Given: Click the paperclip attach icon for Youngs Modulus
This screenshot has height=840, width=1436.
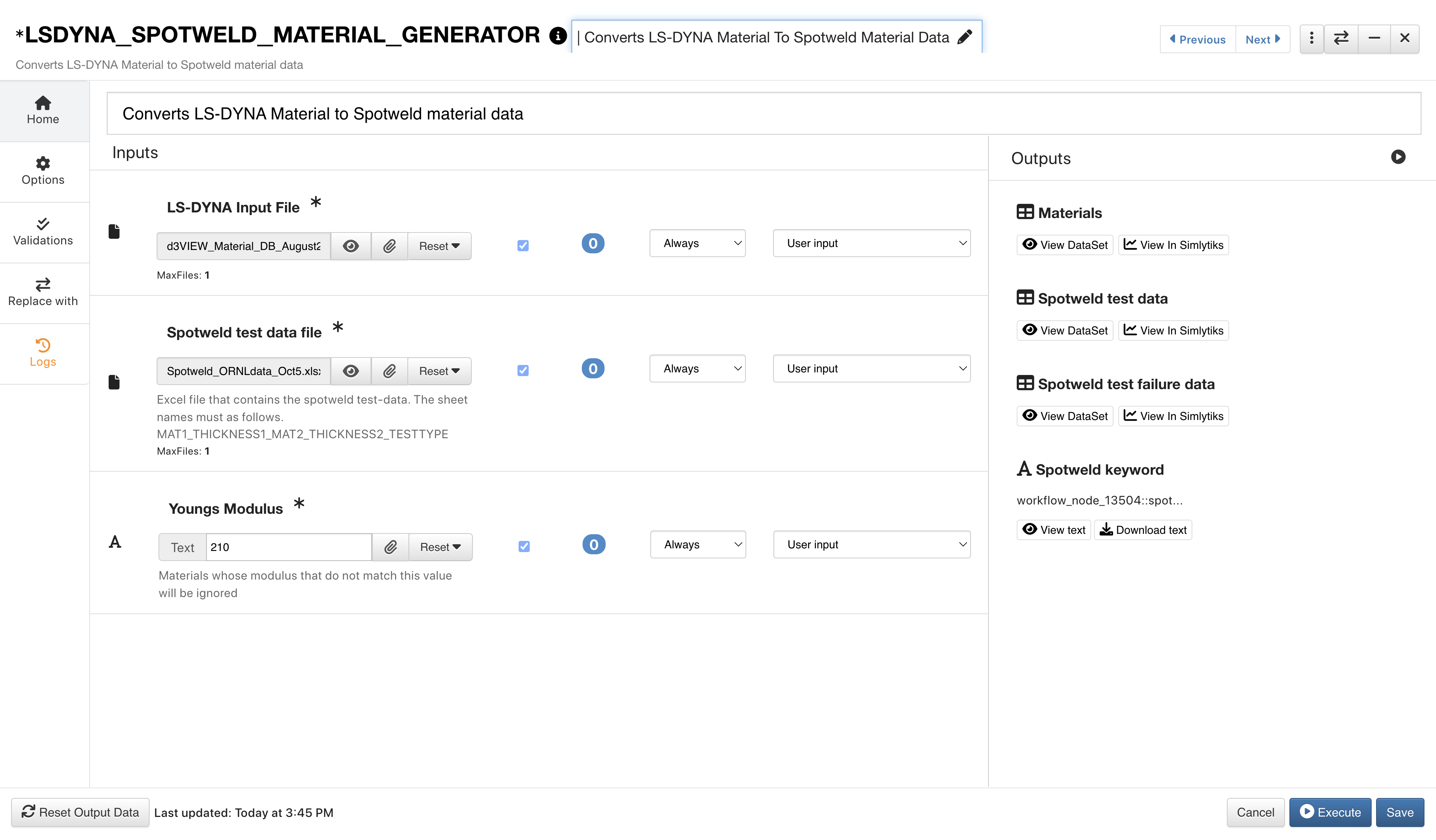Looking at the screenshot, I should pos(390,547).
